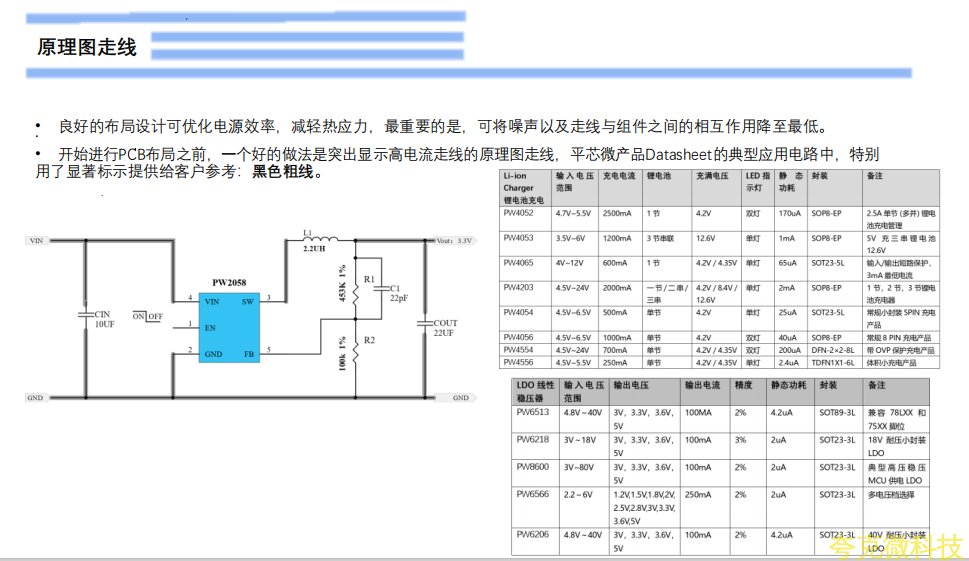This screenshot has height=561, width=969.
Task: Click the VIN input terminal label
Action: click(37, 241)
